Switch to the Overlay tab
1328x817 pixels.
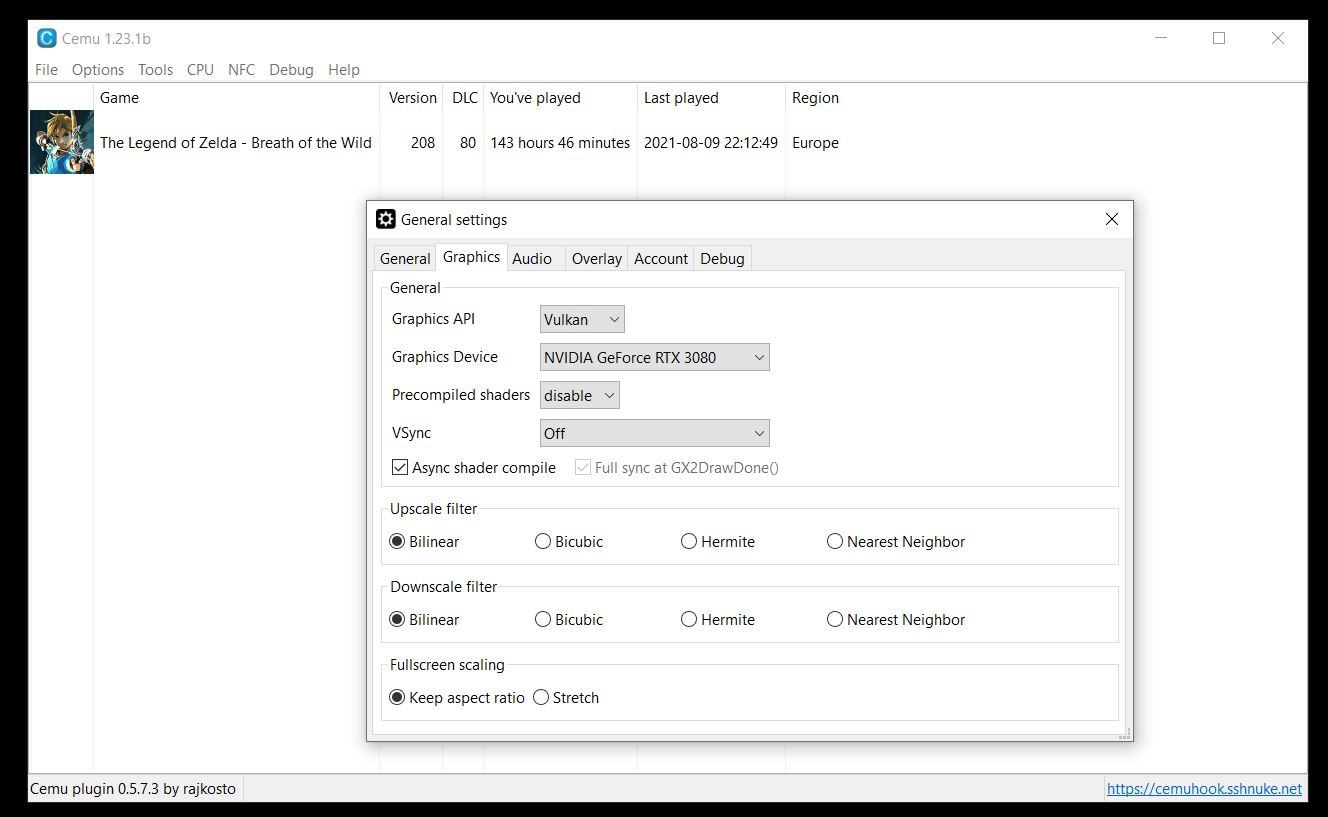coord(597,258)
